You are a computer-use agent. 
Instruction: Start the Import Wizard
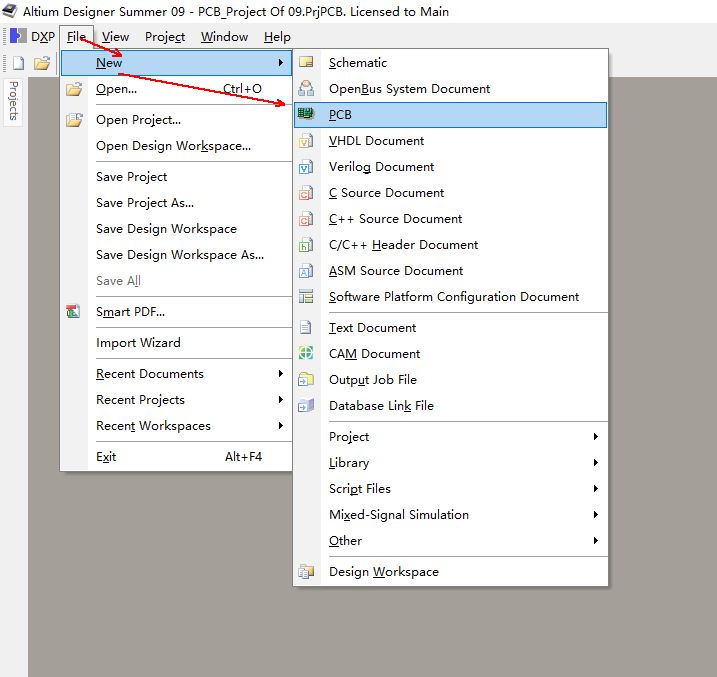point(176,343)
